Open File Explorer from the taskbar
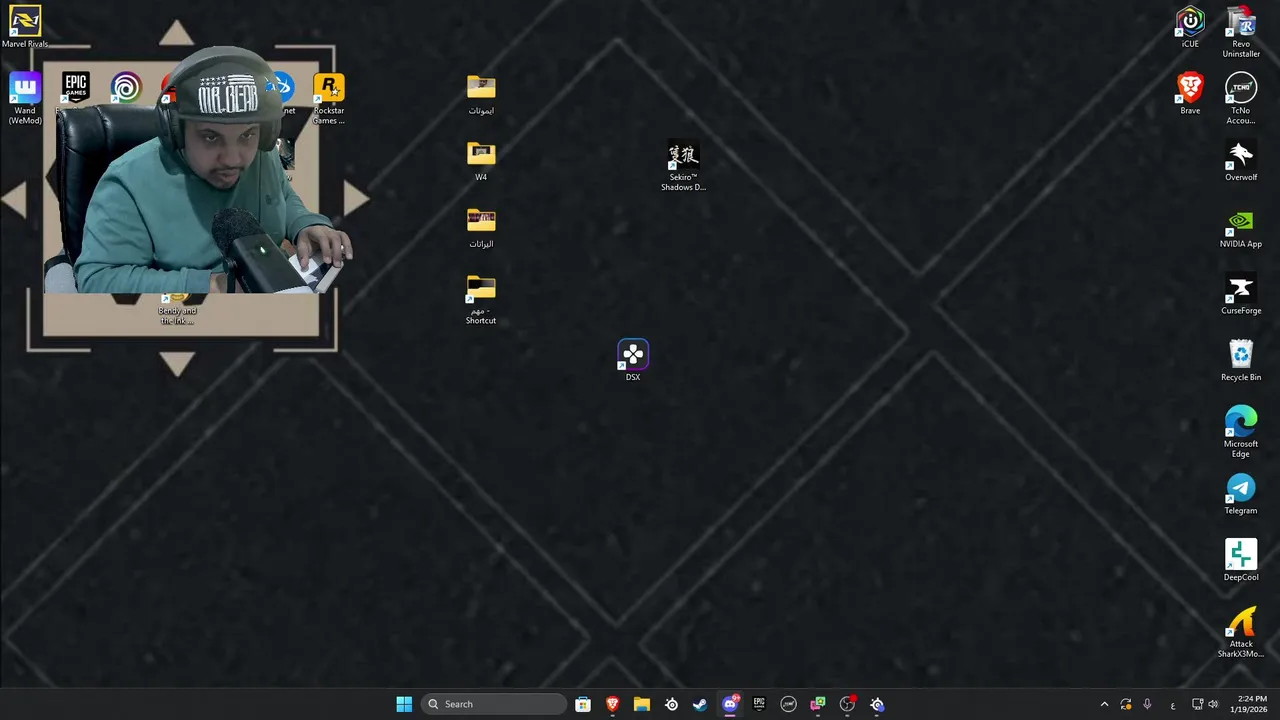Screen dimensions: 1280x720 pos(642,704)
